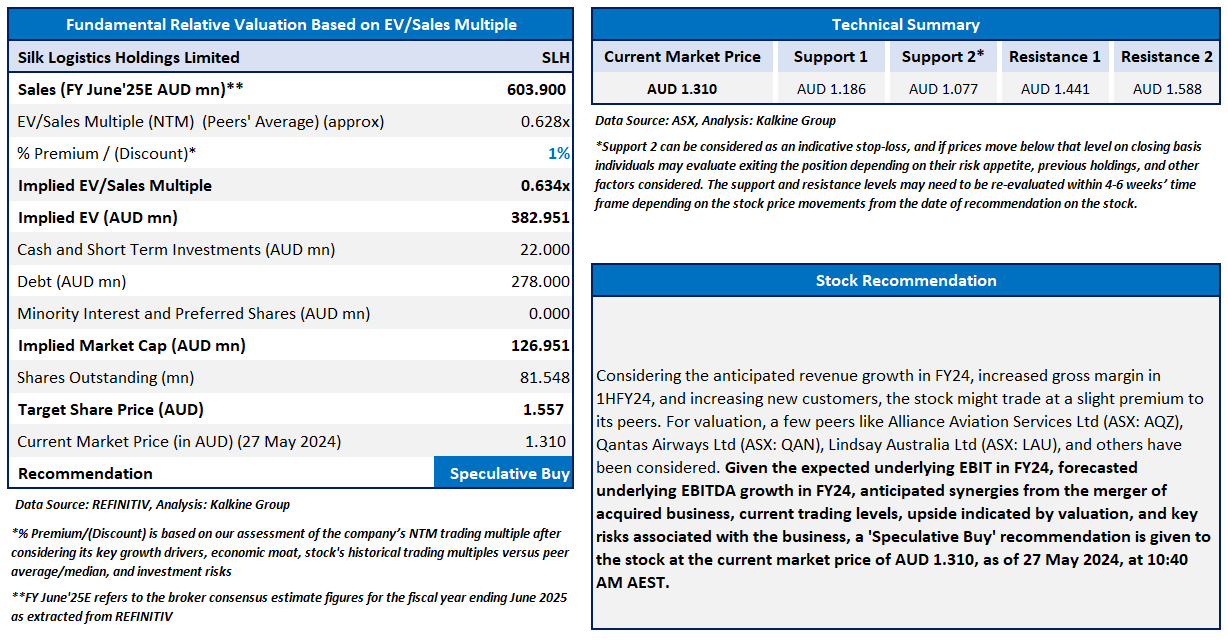Click the 1.310 value in the valuation table
1228x640 pixels.
[x=548, y=441]
